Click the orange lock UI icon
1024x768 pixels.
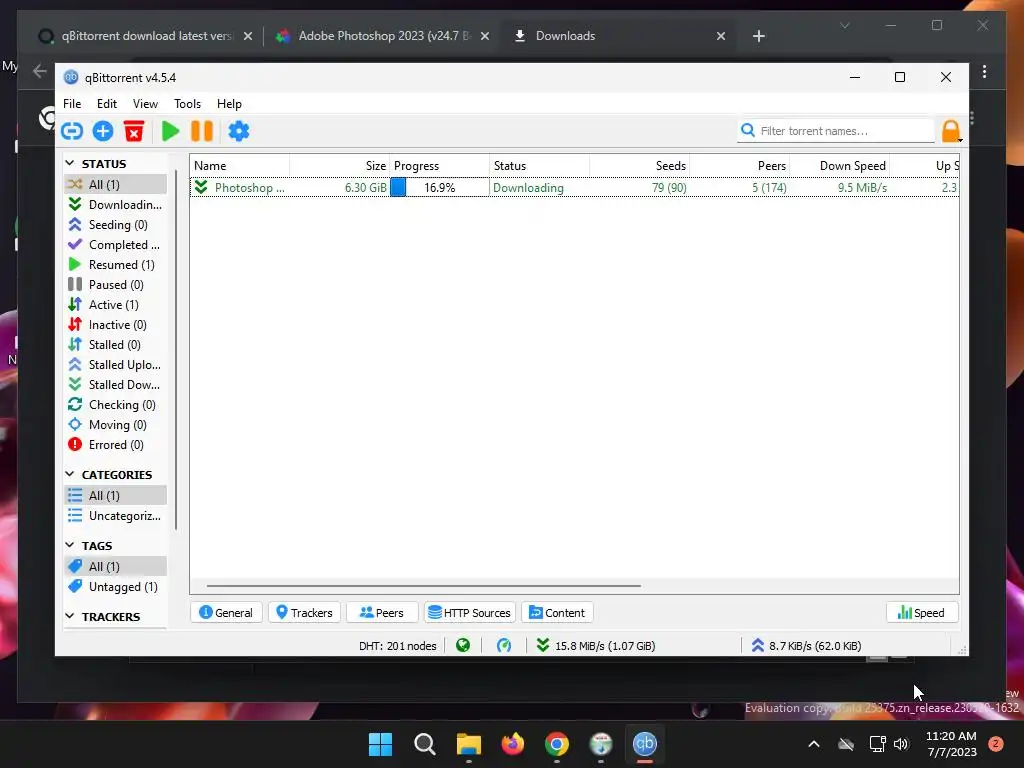tap(951, 131)
